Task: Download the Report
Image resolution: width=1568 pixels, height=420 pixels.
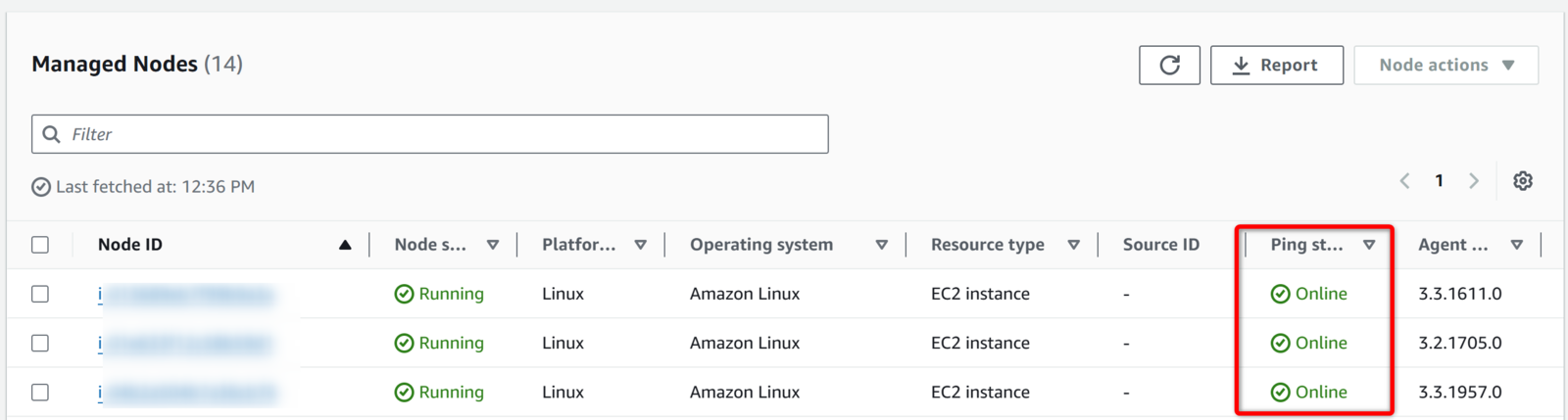Action: click(x=1276, y=65)
